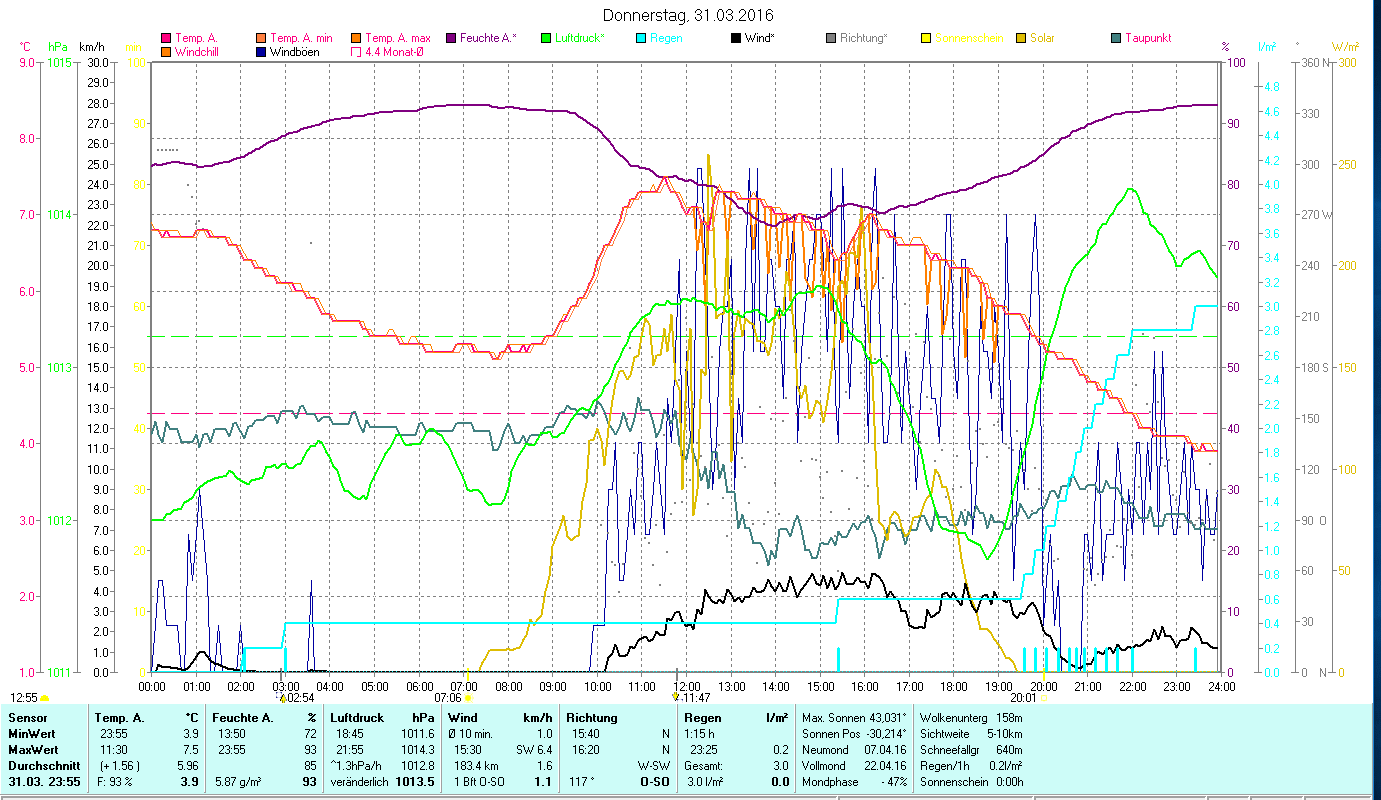Select the Taupunkt legend entry

1141,38
